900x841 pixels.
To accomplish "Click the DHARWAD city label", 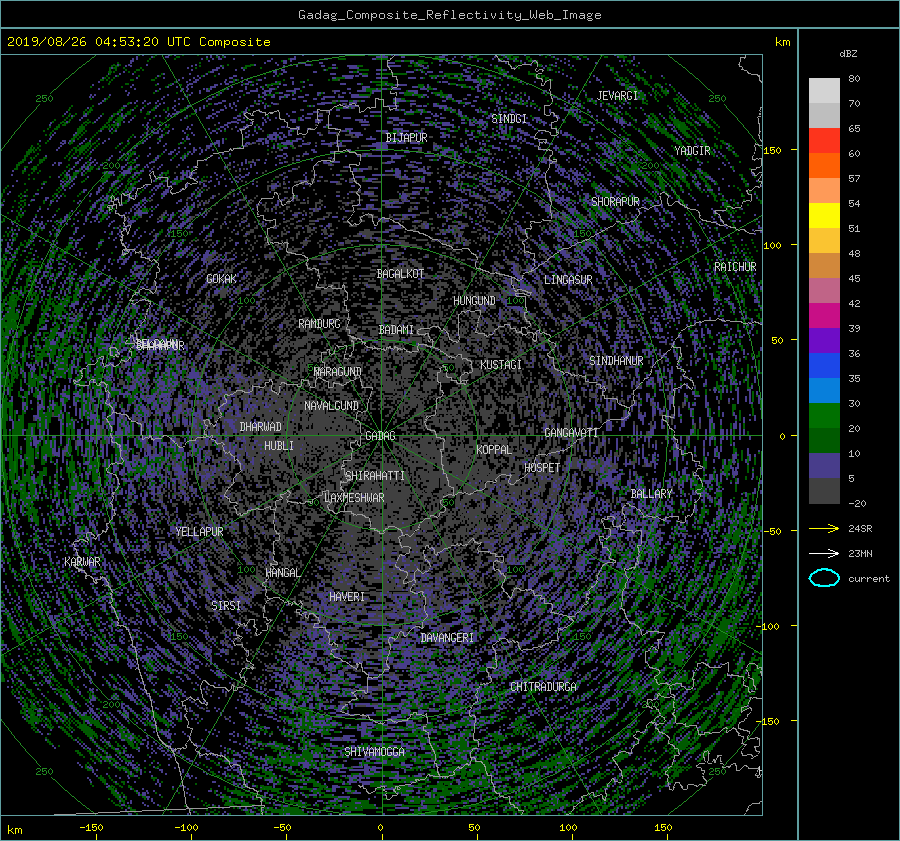I will click(x=261, y=427).
